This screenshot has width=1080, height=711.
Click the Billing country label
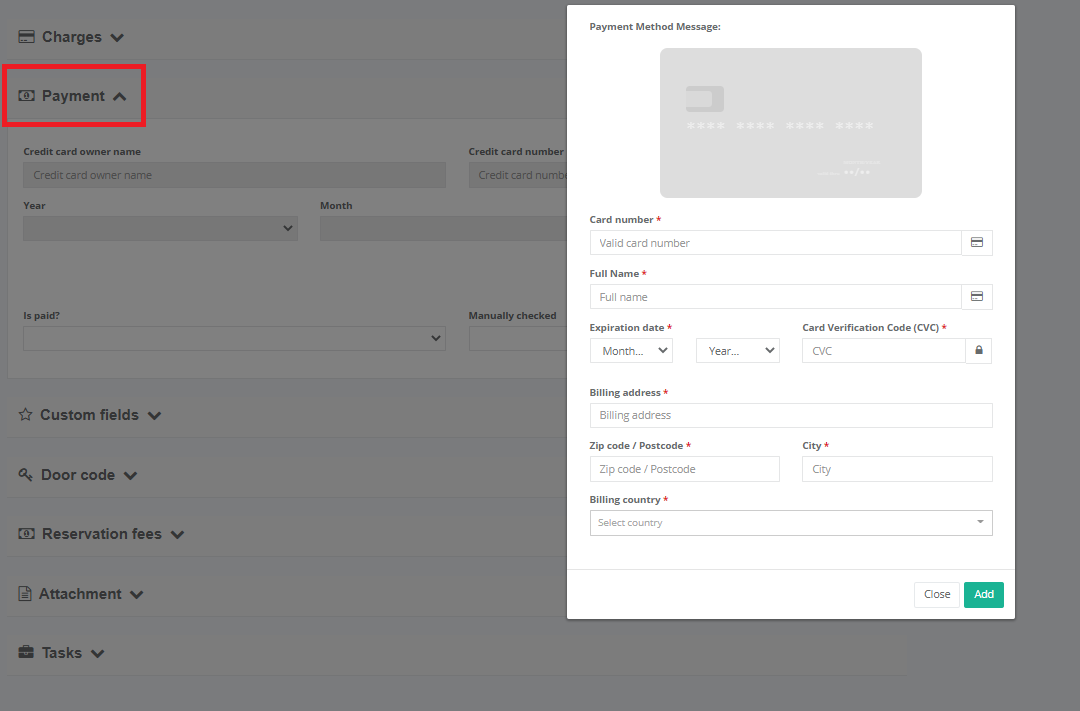point(625,499)
